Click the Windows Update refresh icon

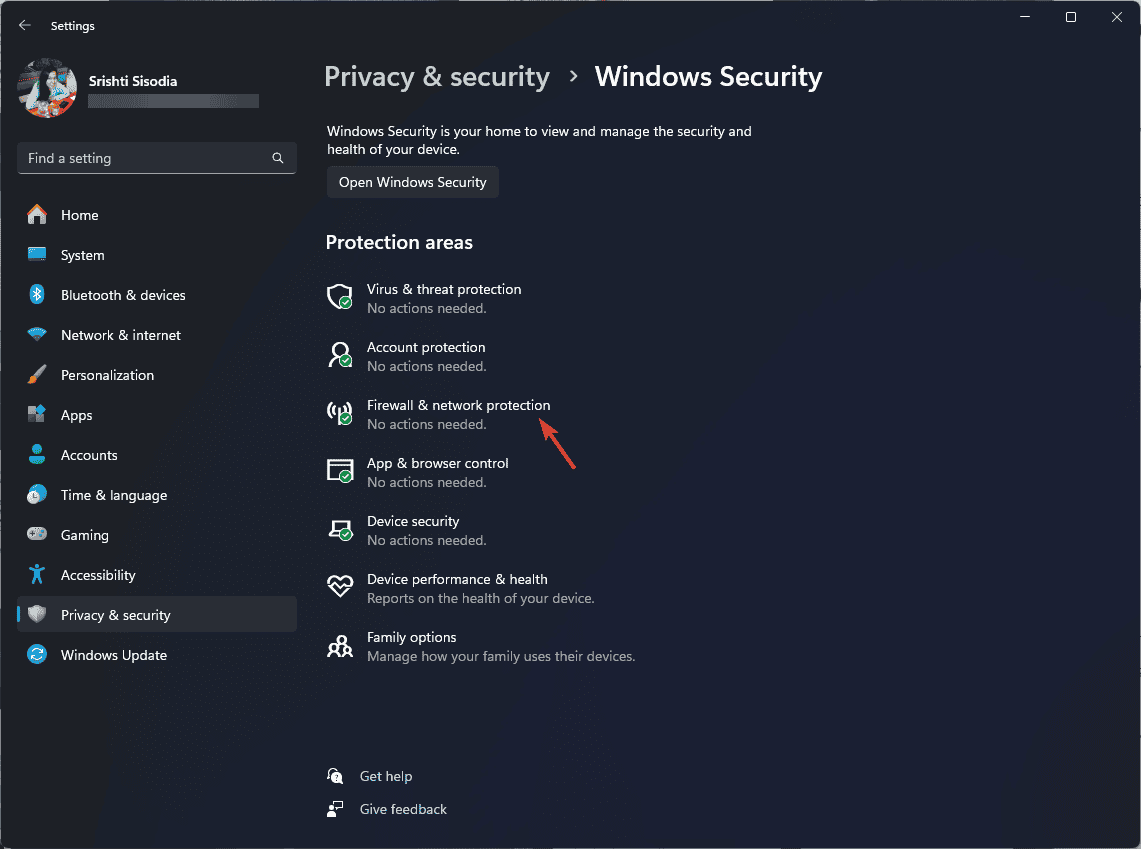click(37, 654)
